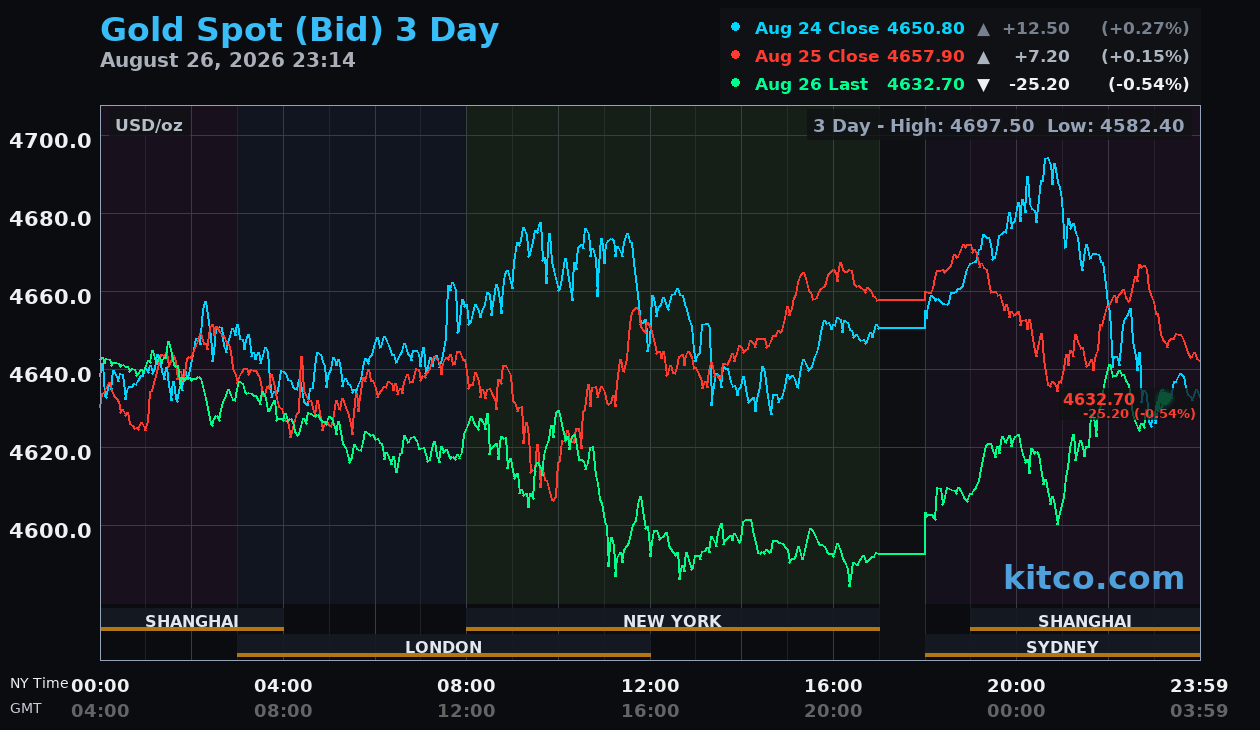This screenshot has width=1260, height=730.
Task: Click the blue Aug 24 legend dot
Action: [x=736, y=27]
